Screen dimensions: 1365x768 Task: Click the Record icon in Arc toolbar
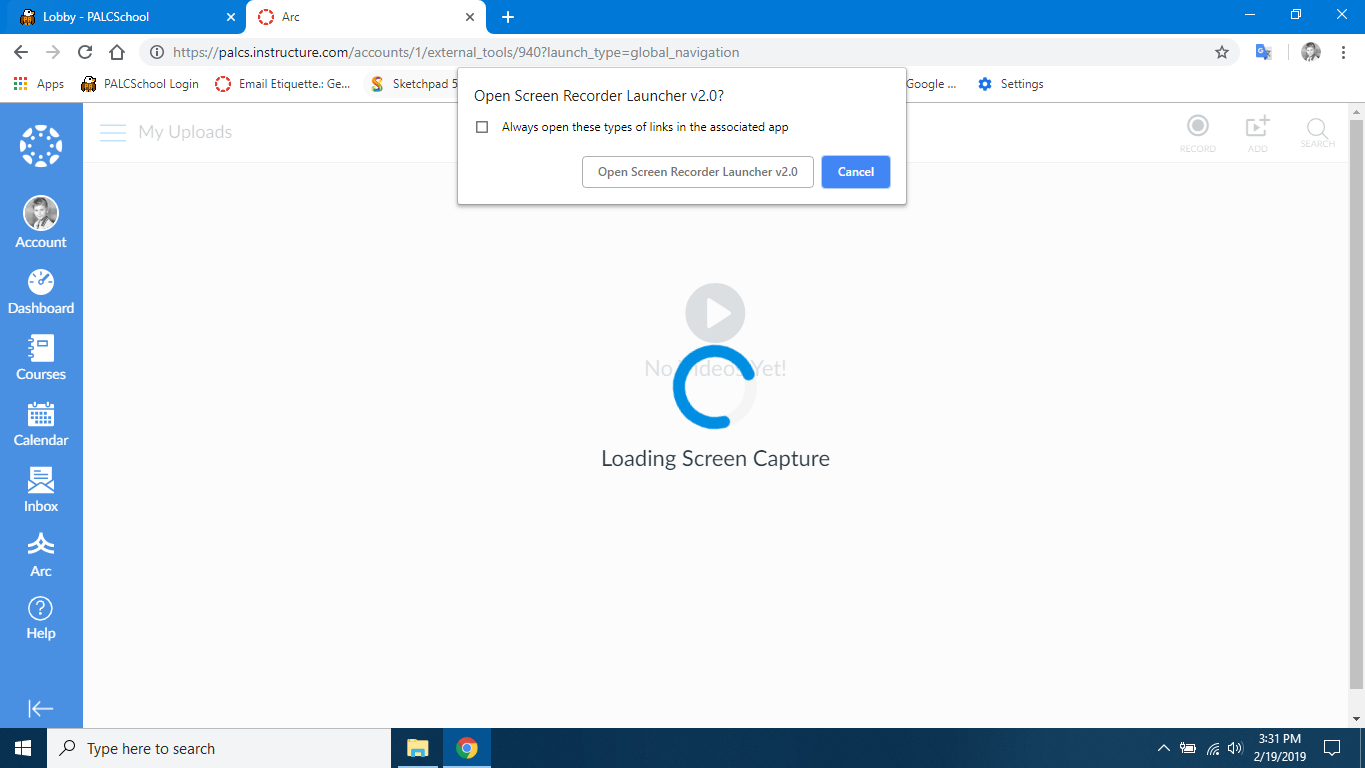click(x=1197, y=133)
